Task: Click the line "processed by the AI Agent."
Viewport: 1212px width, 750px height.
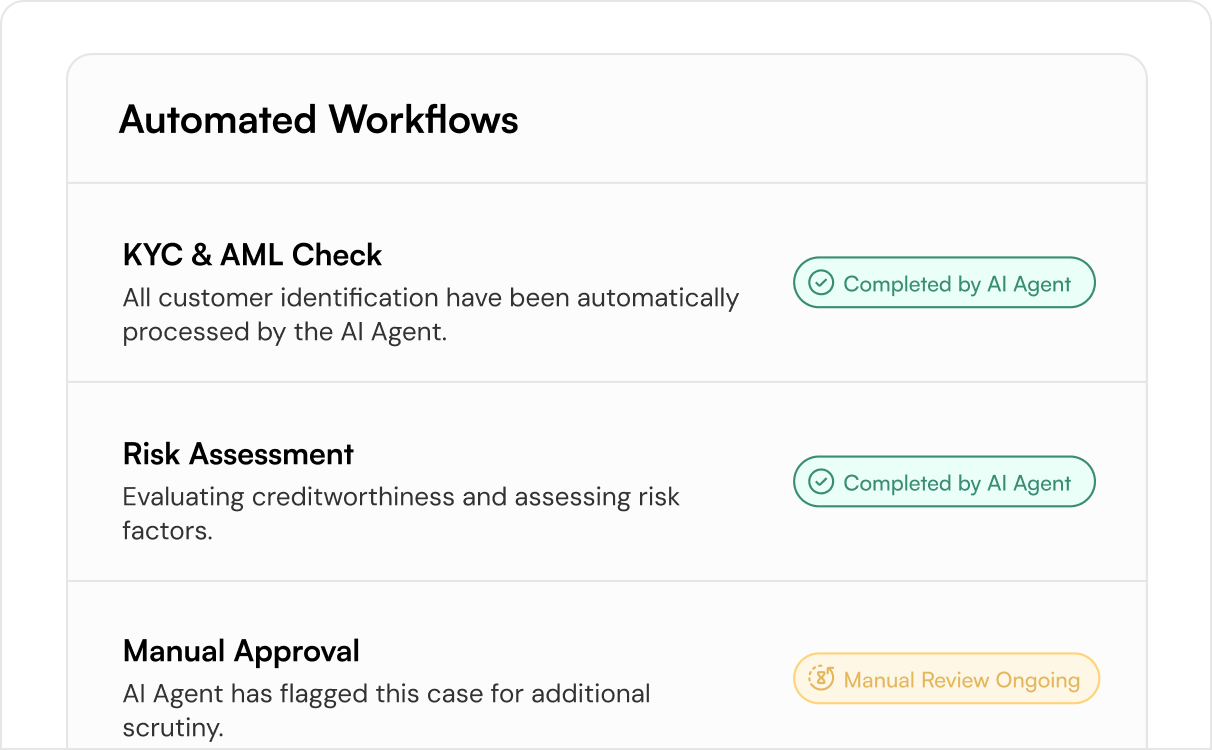Action: click(285, 332)
